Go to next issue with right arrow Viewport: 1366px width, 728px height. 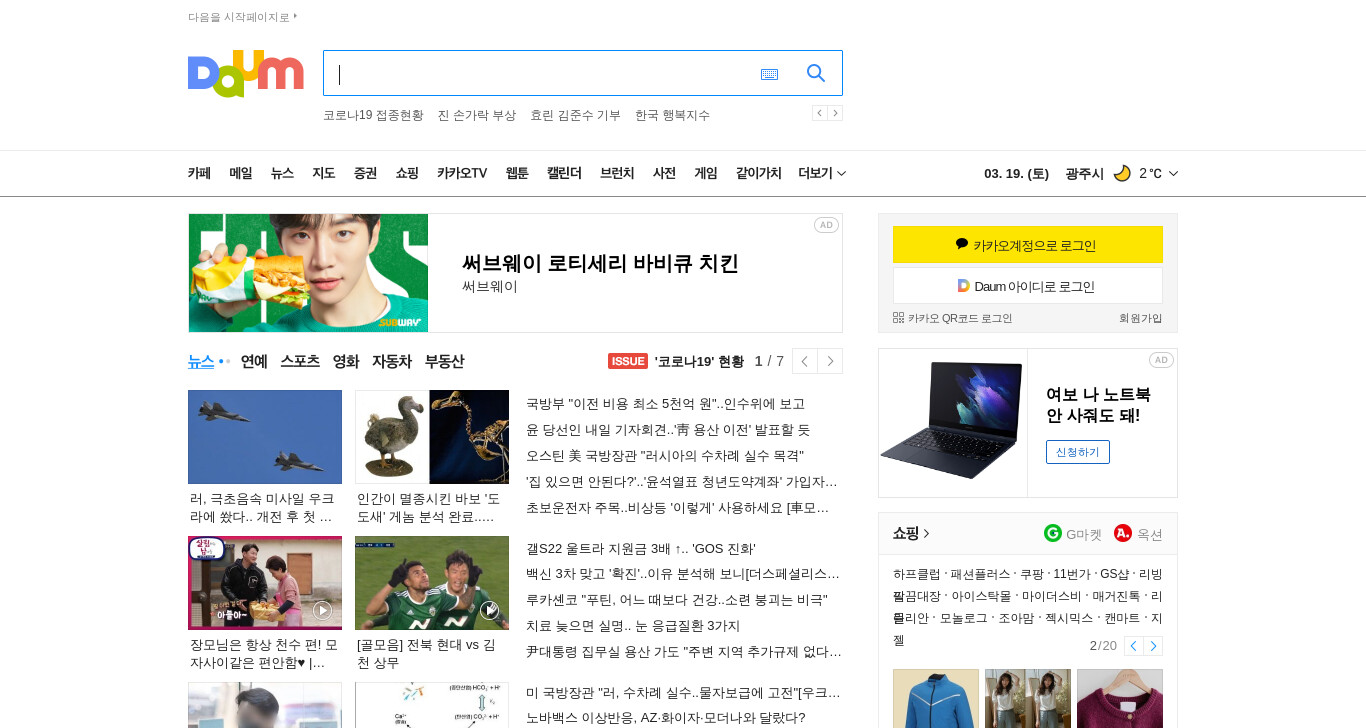pos(830,361)
